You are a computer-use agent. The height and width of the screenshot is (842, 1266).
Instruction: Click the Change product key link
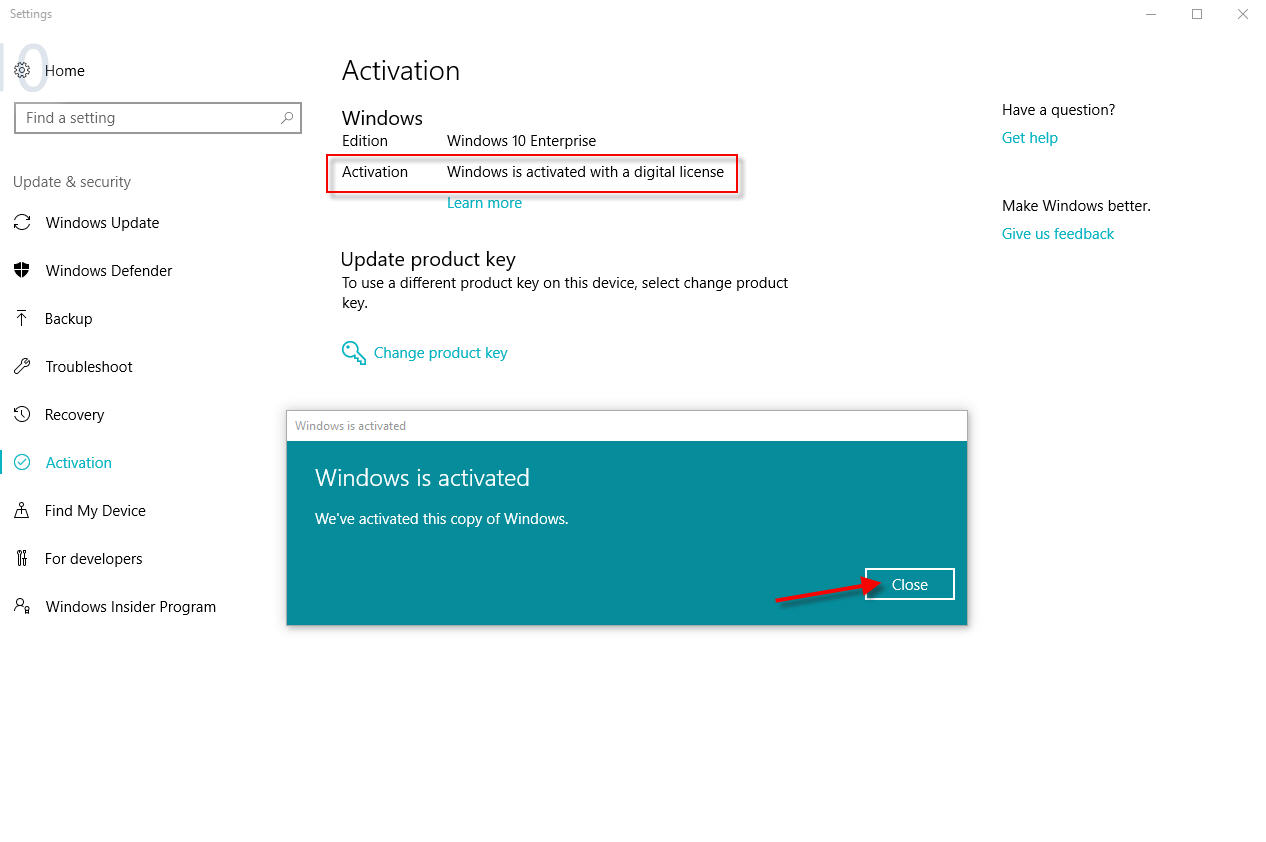click(440, 353)
